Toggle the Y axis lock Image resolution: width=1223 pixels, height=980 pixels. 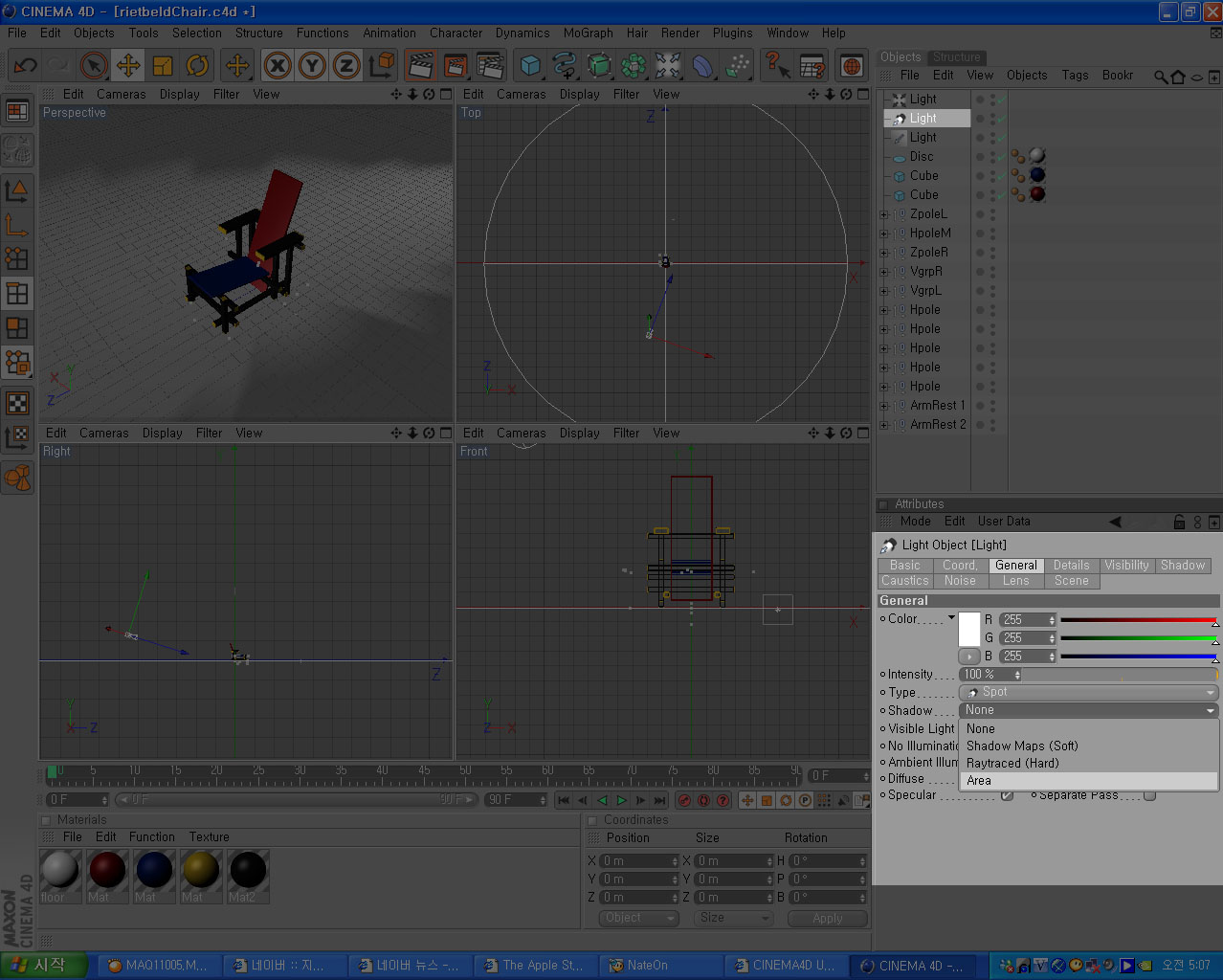coord(312,65)
